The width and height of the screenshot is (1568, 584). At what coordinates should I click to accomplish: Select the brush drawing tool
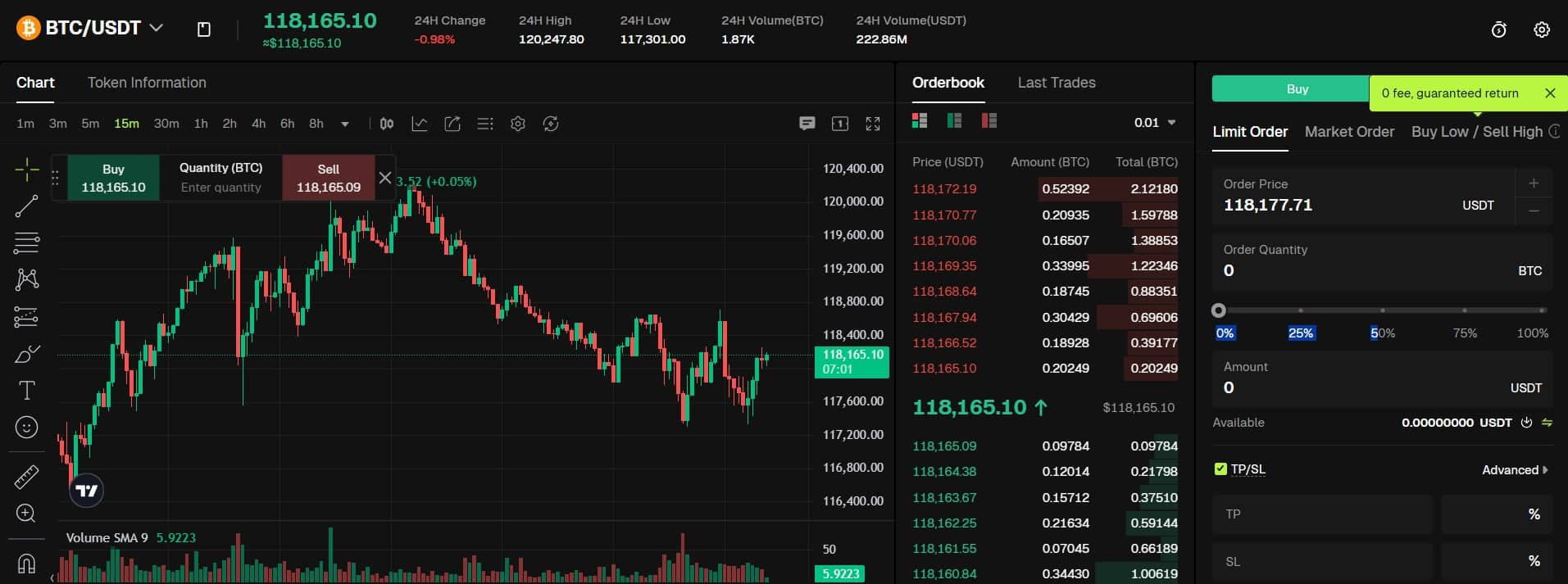pos(27,355)
